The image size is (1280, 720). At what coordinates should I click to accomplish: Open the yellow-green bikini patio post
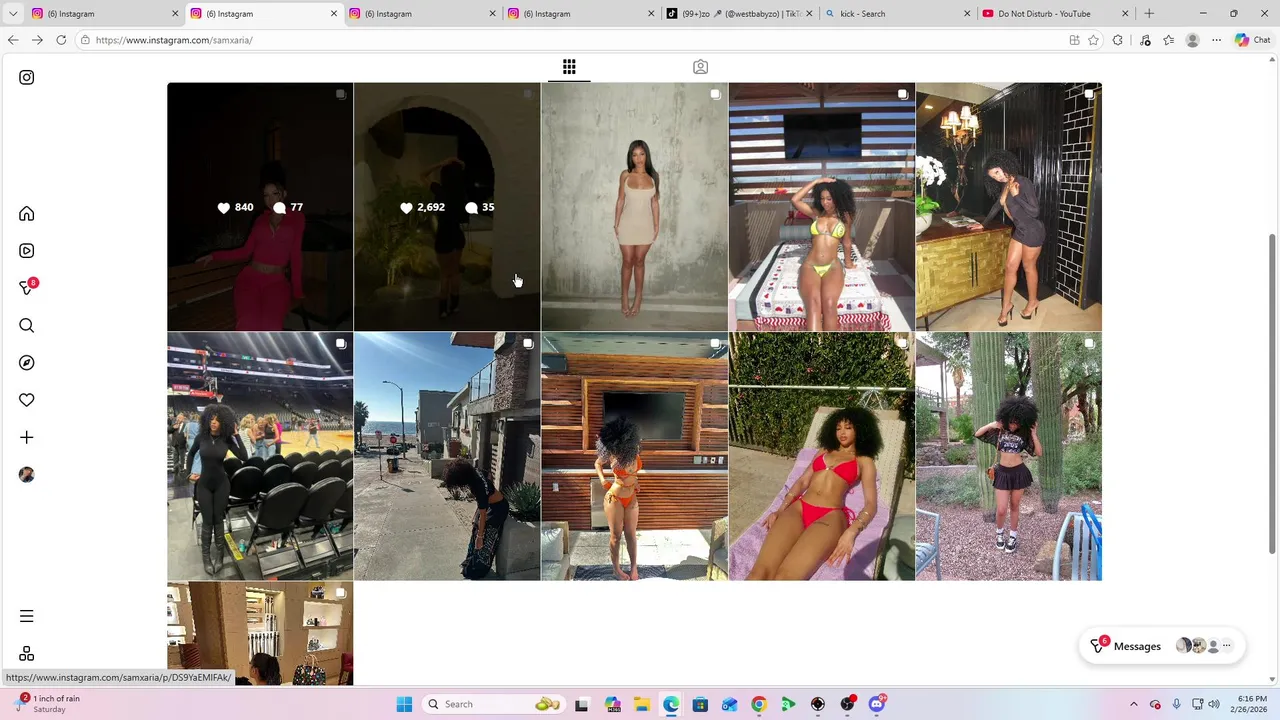pos(821,206)
